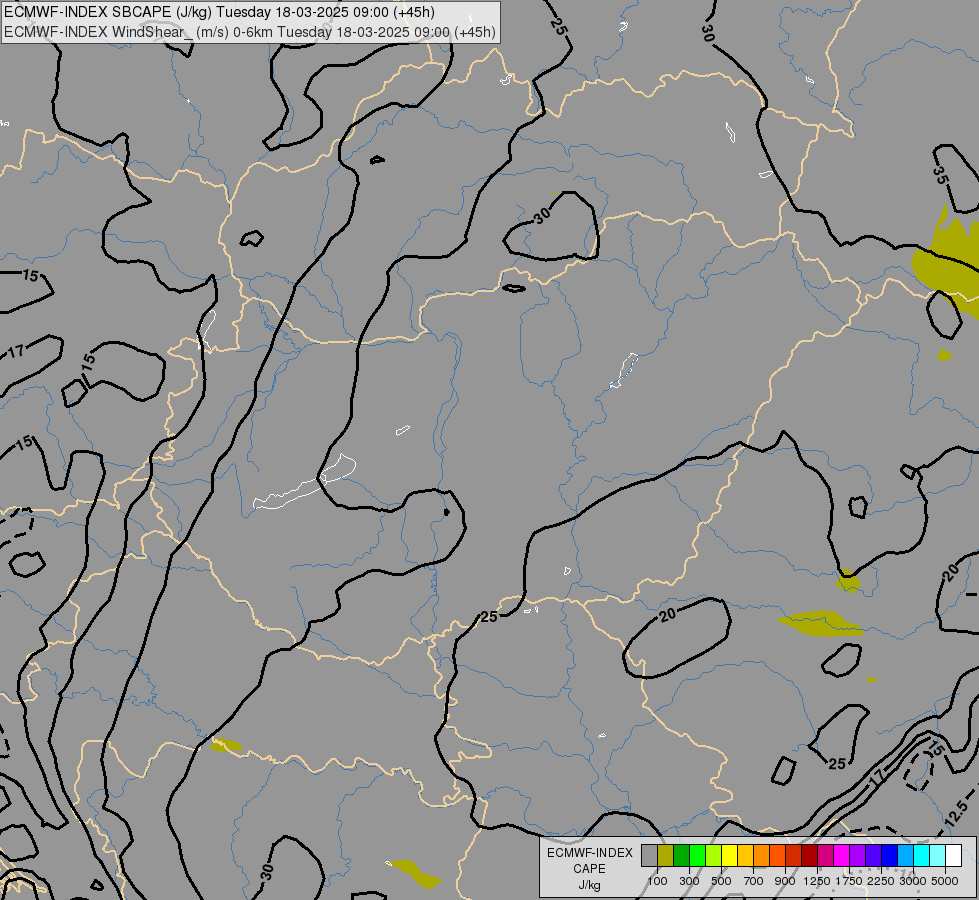
Task: Click the amber legend swatch before 700
Action: [x=745, y=855]
